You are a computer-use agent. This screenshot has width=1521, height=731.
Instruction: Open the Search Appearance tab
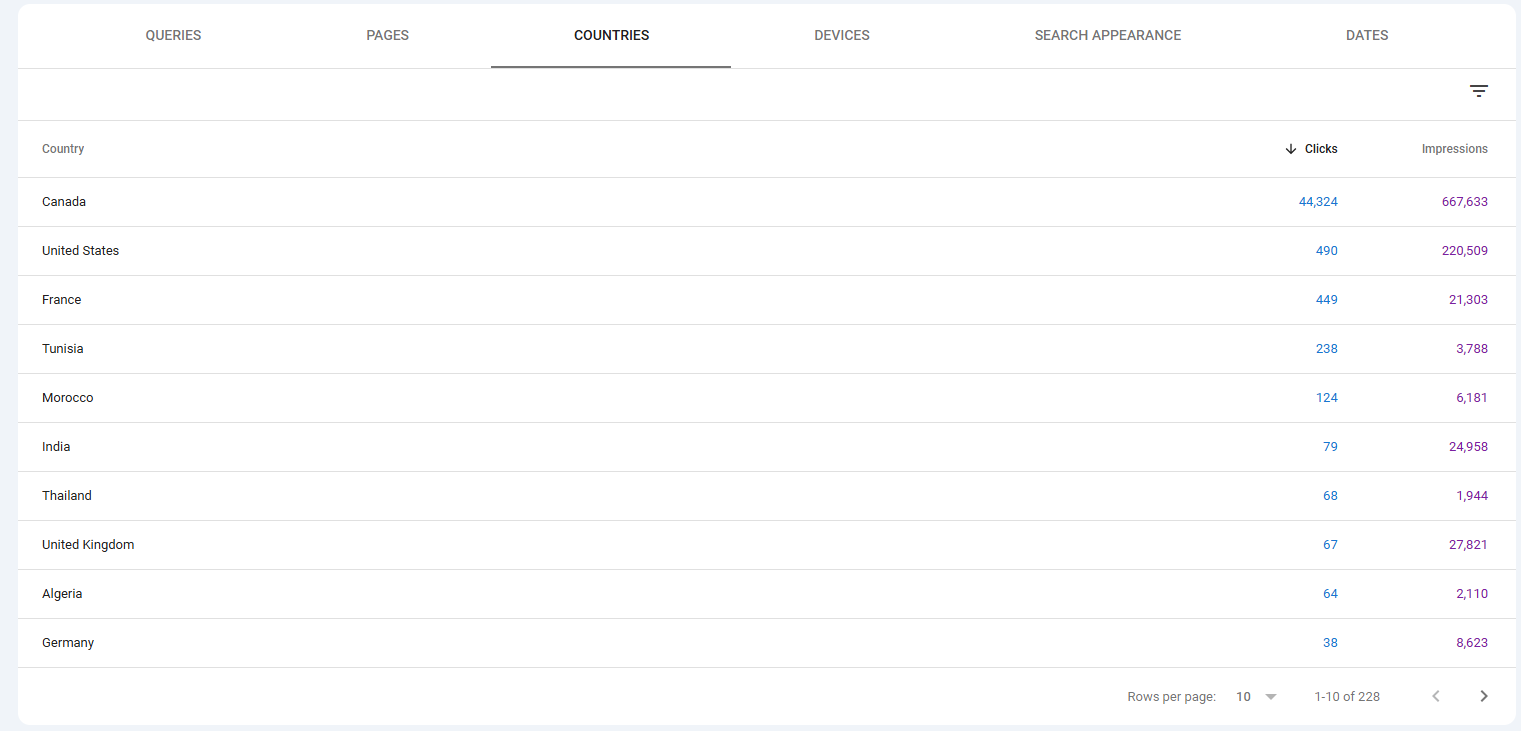[x=1107, y=35]
